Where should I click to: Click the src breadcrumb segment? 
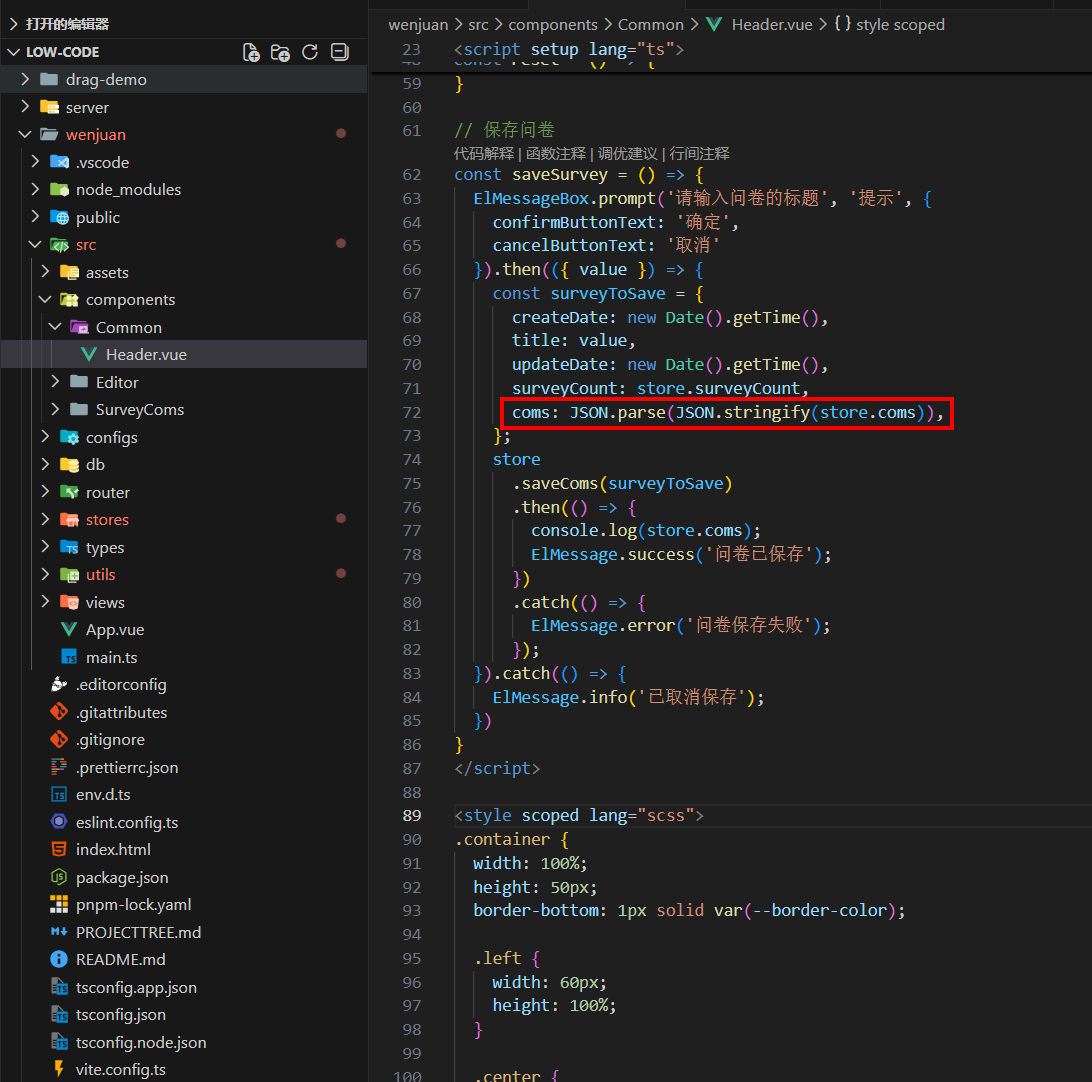pos(478,24)
